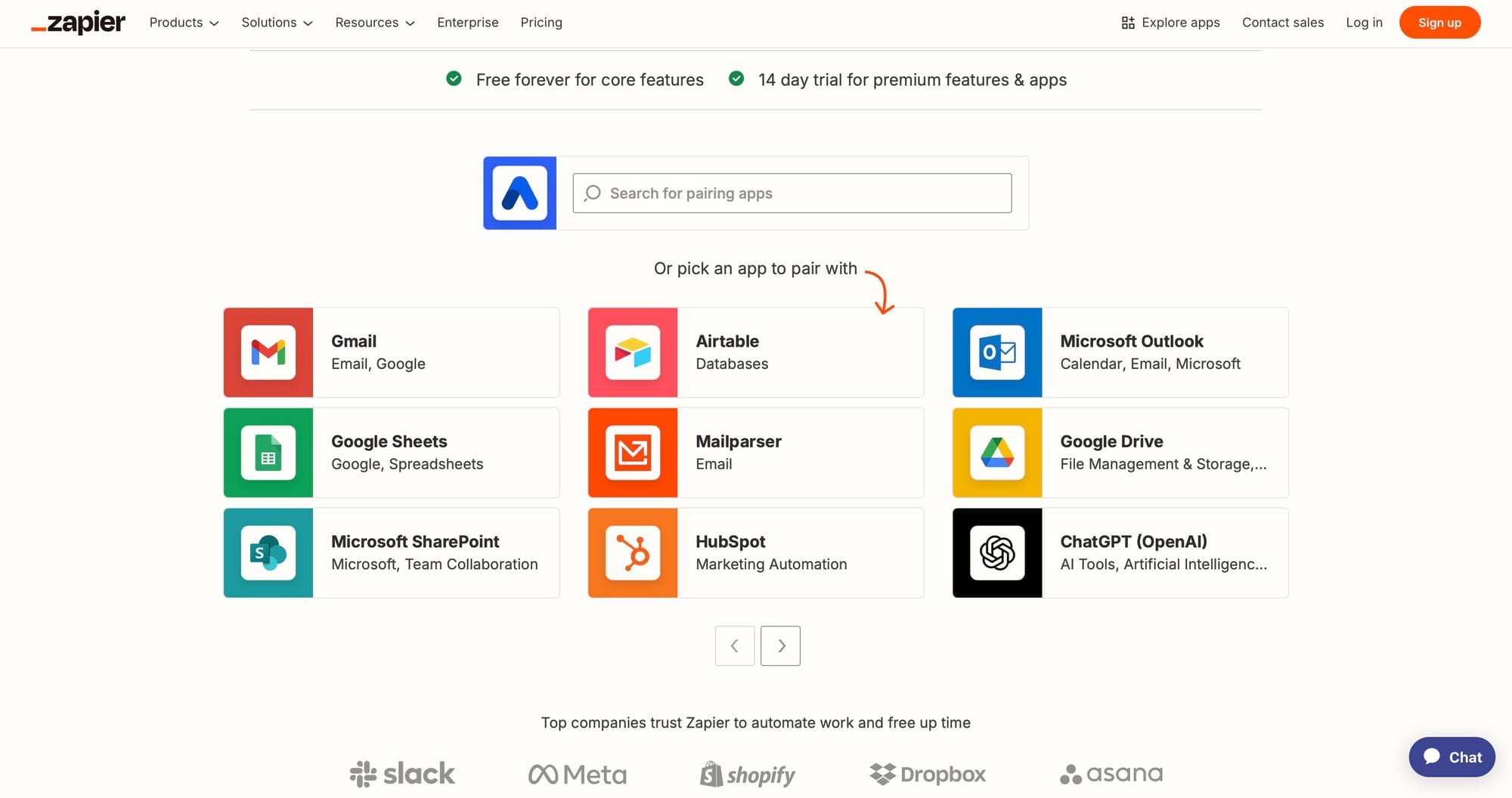Open the Microsoft Outlook icon tile
This screenshot has width=1512, height=798.
(x=997, y=352)
